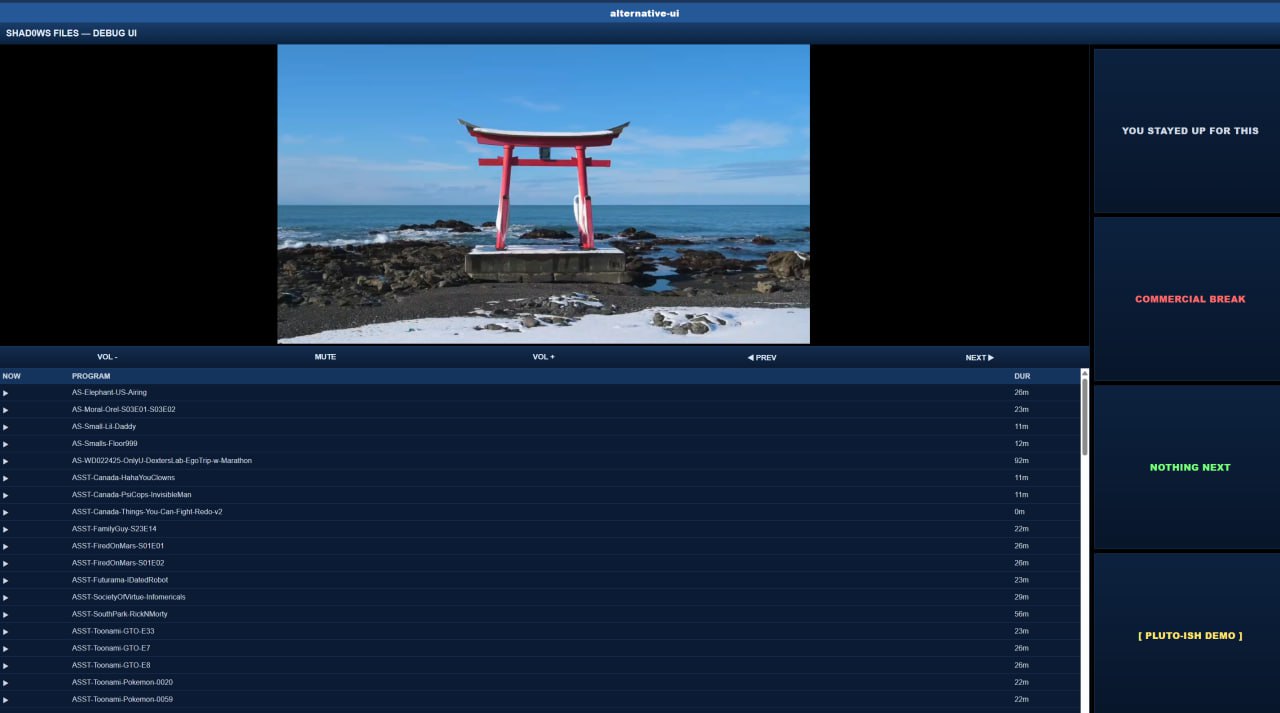The height and width of the screenshot is (713, 1280).
Task: Mute the video player
Action: pyautogui.click(x=325, y=357)
